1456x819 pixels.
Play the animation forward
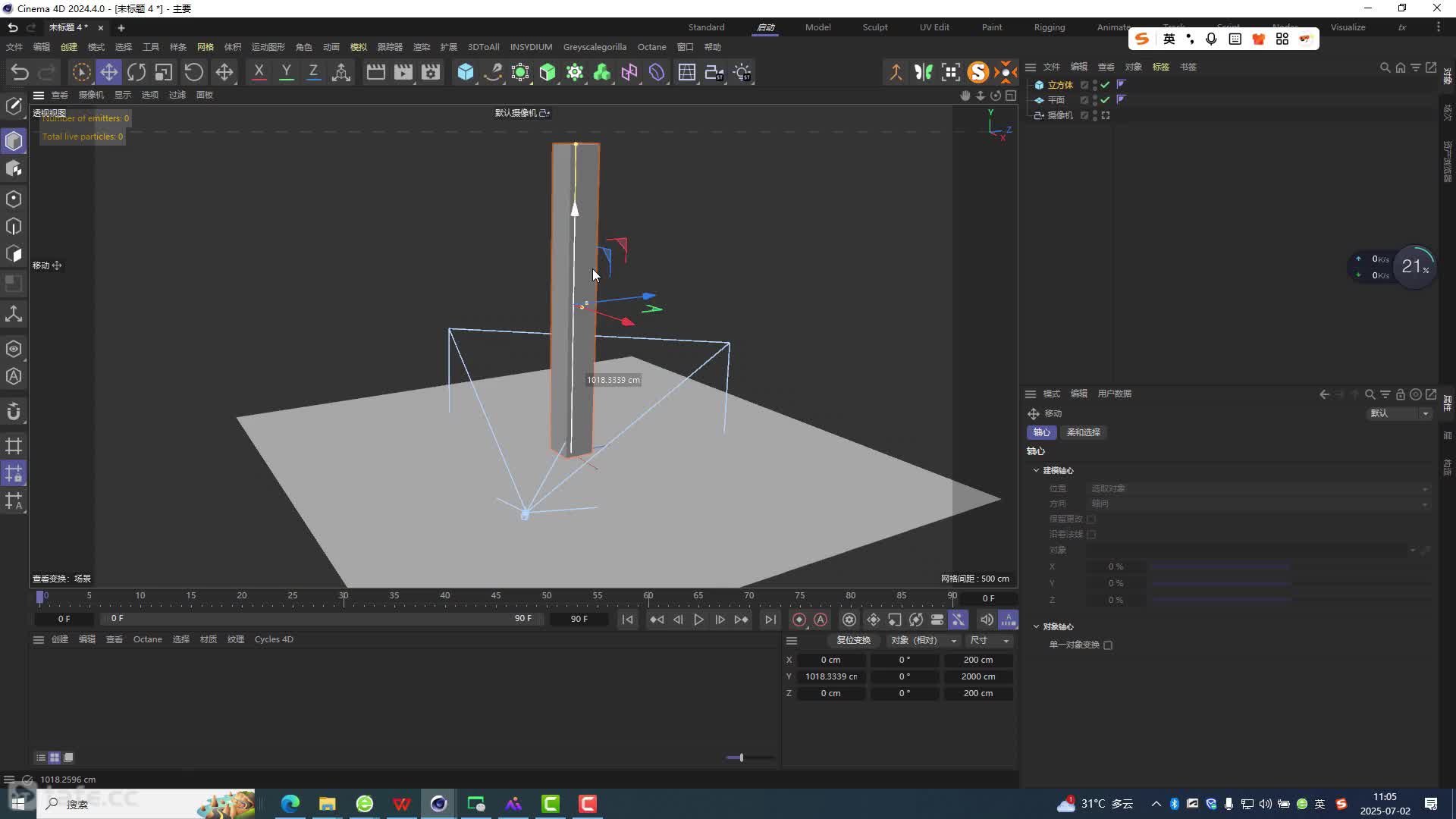click(698, 620)
